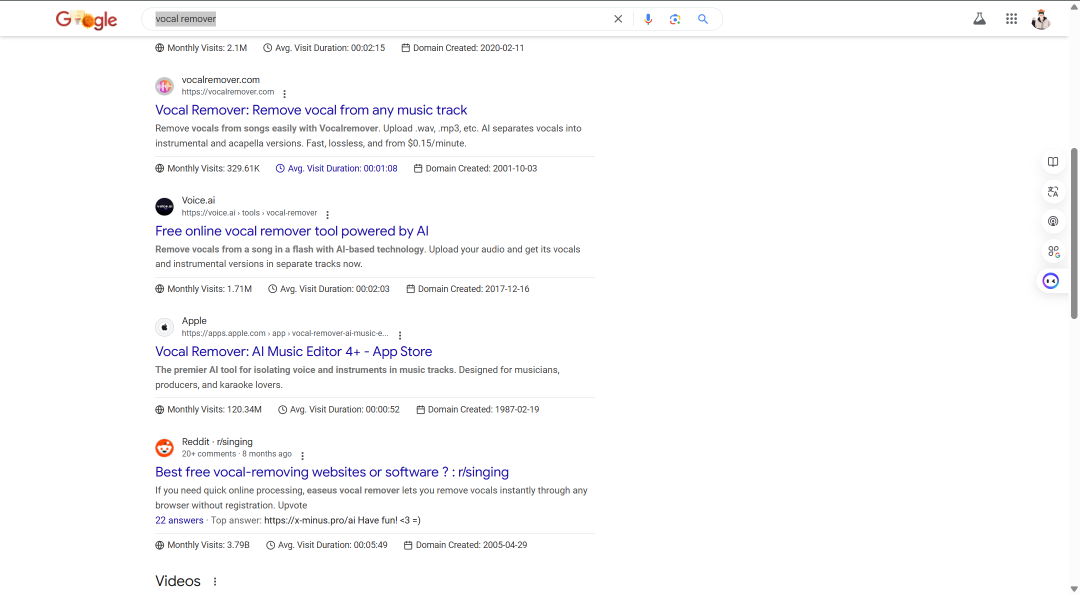
Task: Open Vocal Remover: AI Music Editor App Store link
Action: coord(293,351)
